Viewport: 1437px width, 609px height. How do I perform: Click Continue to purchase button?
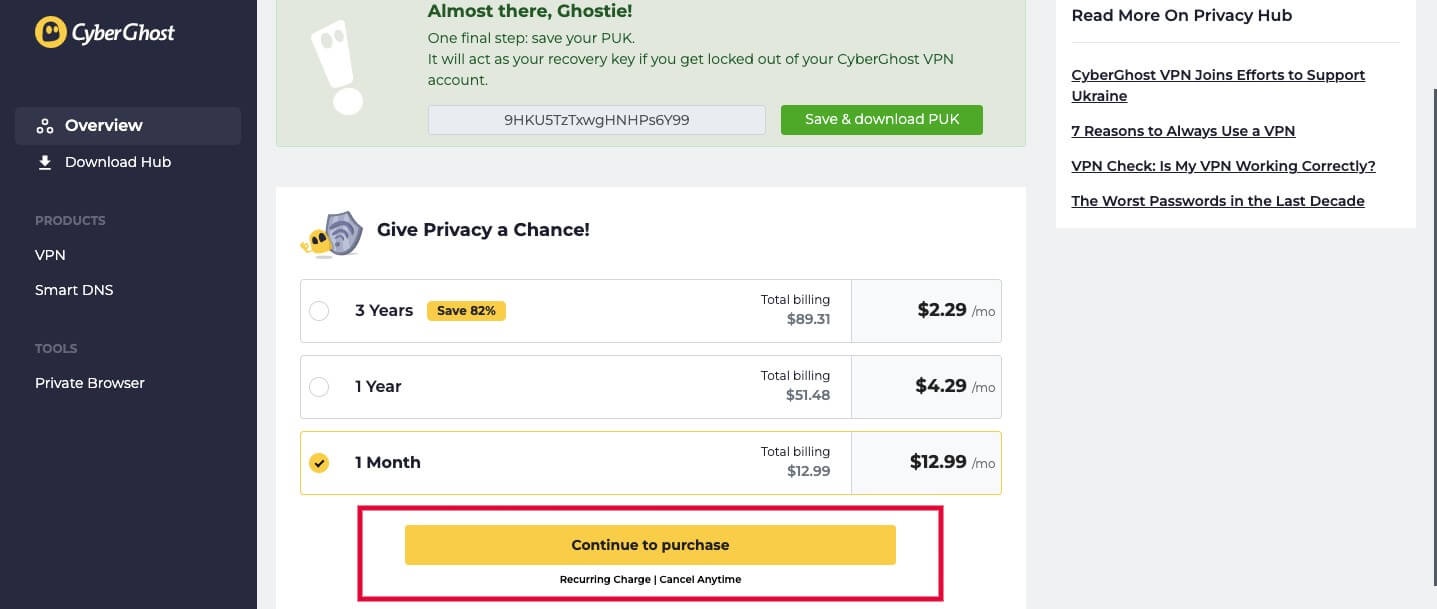650,545
